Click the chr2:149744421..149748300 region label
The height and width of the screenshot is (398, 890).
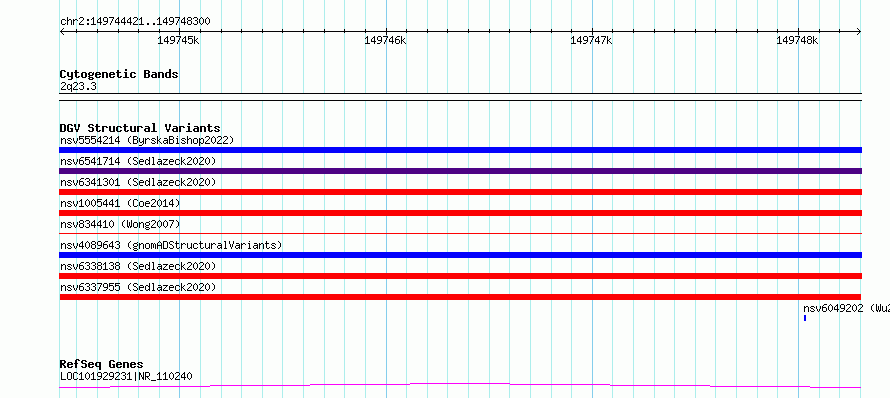135,22
